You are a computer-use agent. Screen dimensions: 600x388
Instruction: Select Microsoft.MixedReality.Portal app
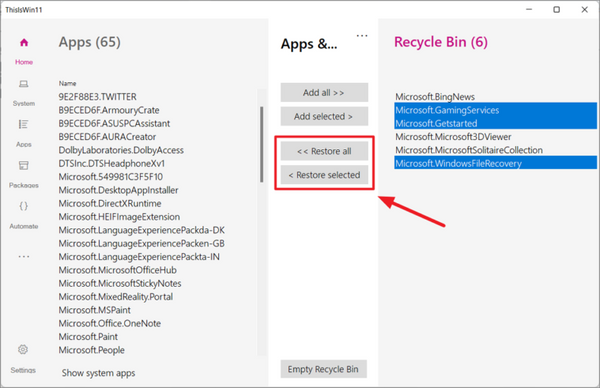116,297
